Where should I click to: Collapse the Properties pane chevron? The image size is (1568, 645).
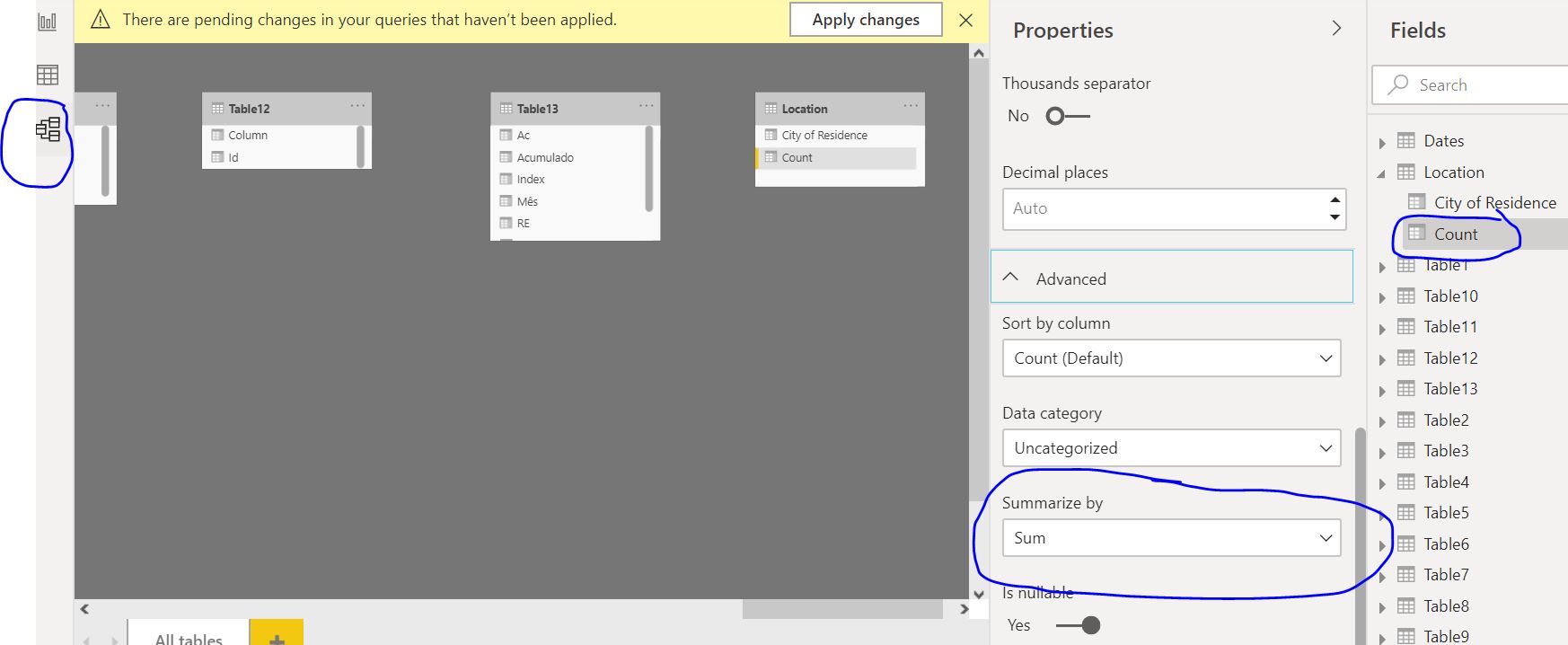1336,29
